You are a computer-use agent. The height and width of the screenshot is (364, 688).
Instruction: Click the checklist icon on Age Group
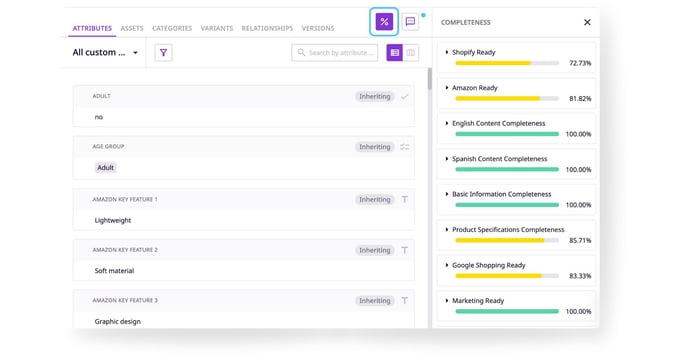[x=405, y=147]
